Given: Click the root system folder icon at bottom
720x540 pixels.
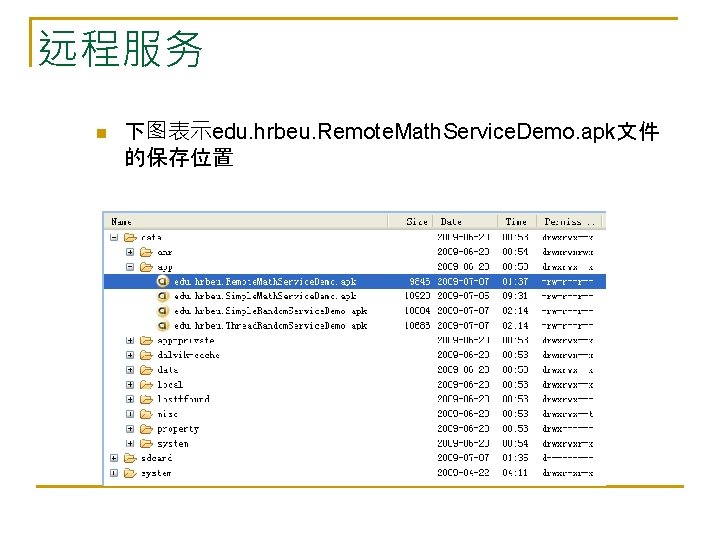Looking at the screenshot, I should [x=130, y=472].
